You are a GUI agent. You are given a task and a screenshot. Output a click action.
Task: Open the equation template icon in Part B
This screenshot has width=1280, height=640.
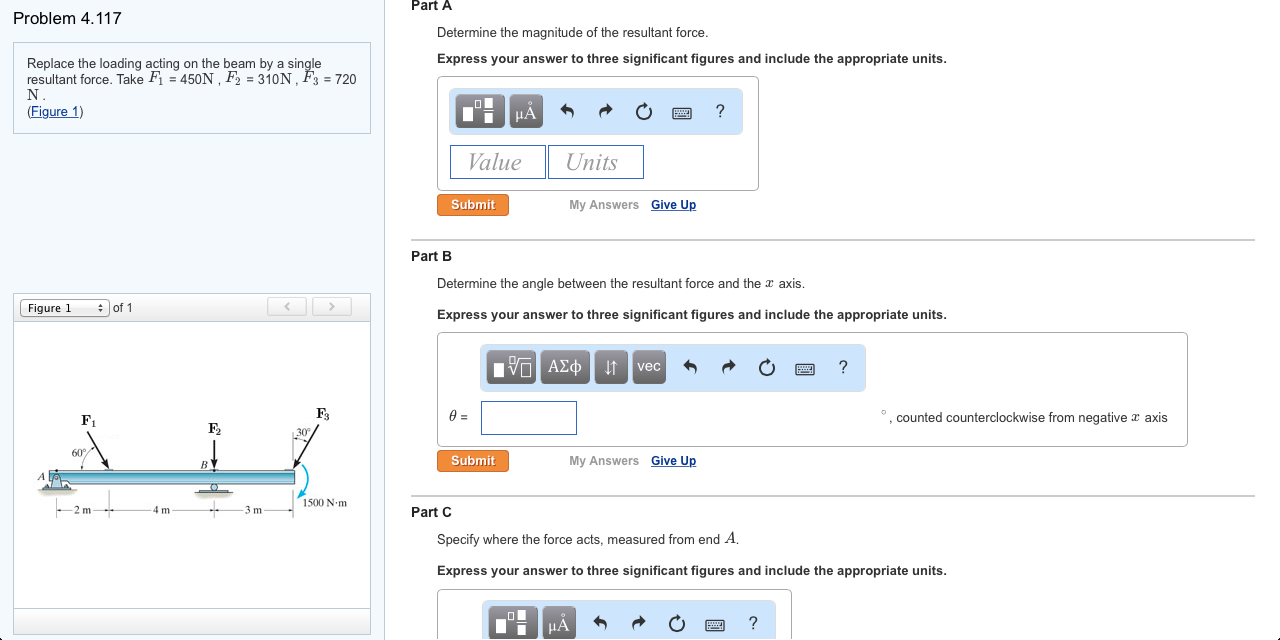pos(510,367)
